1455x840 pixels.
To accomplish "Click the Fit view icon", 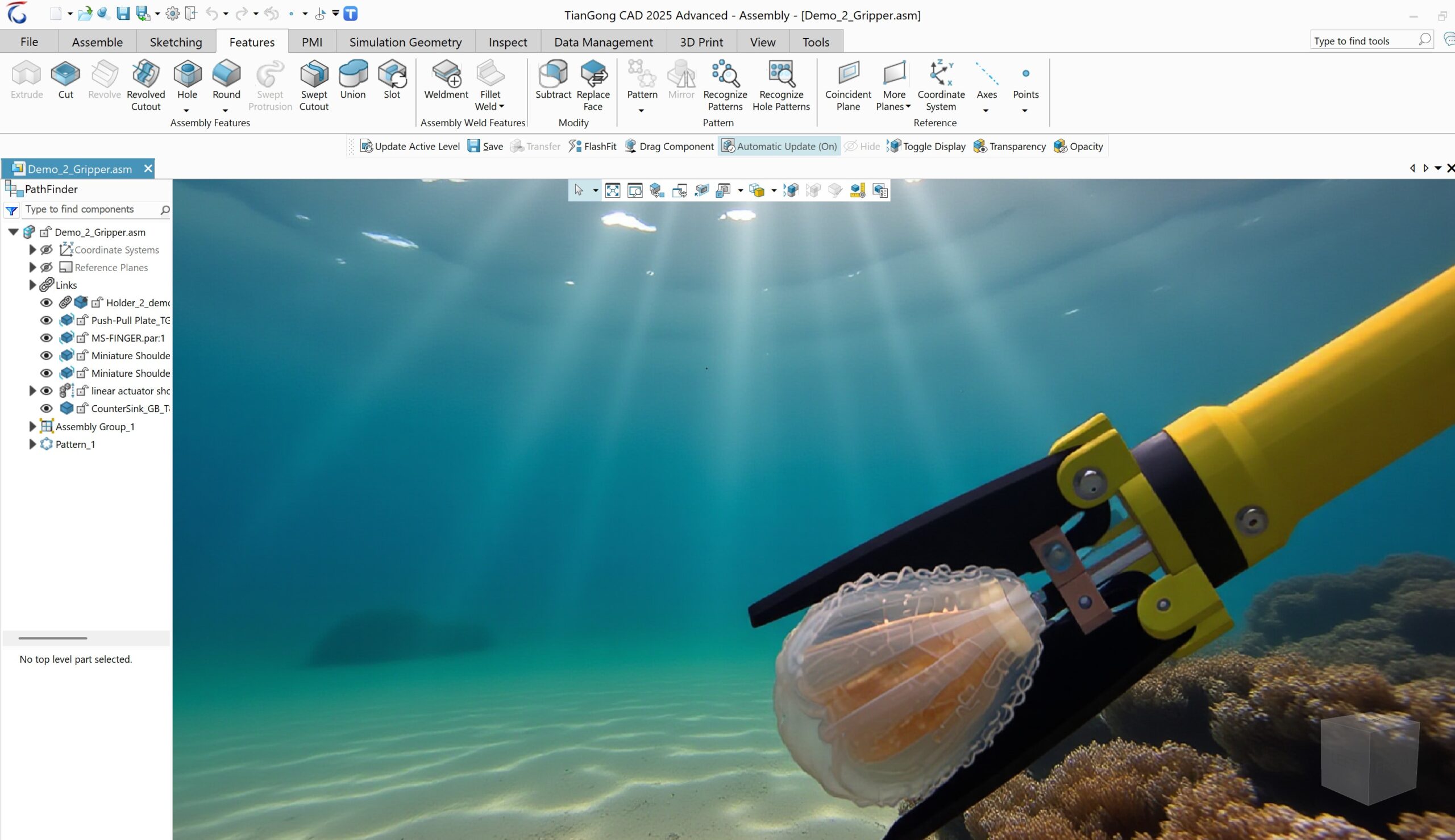I will [613, 190].
